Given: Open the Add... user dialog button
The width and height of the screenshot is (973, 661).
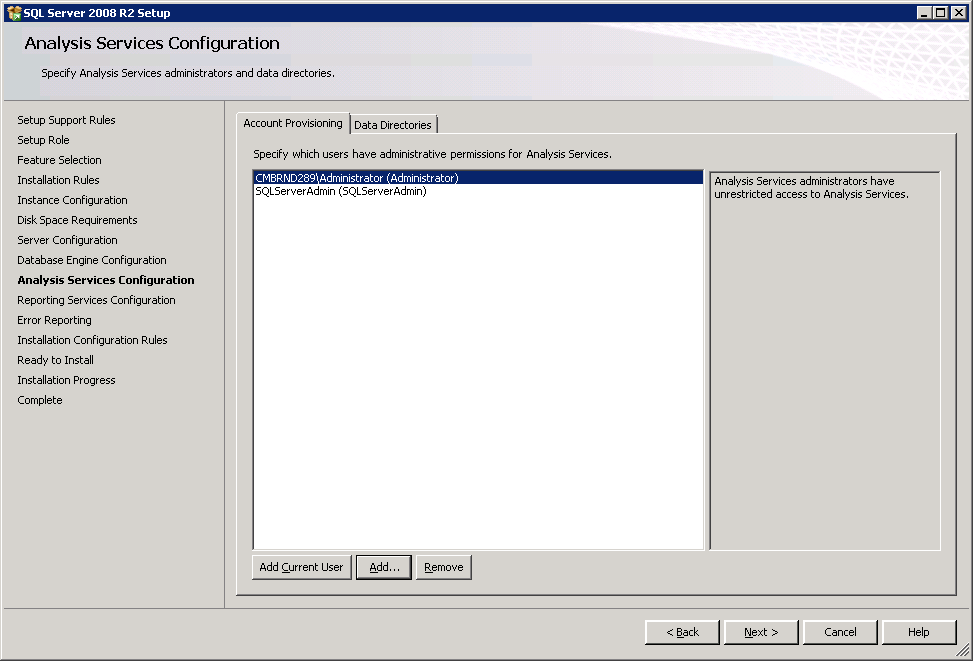Looking at the screenshot, I should pyautogui.click(x=384, y=567).
